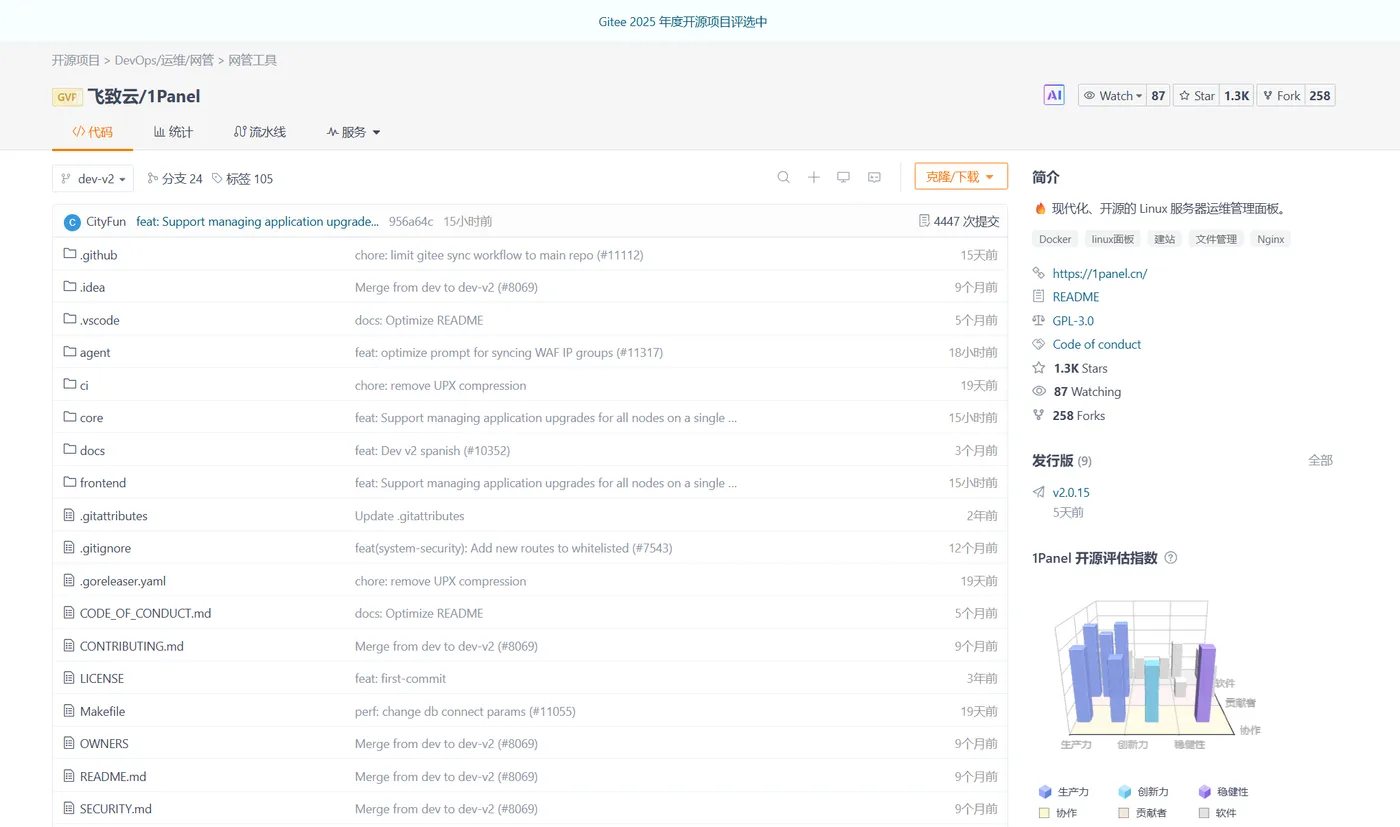
Task: Open the agent folder icon
Action: pos(70,352)
